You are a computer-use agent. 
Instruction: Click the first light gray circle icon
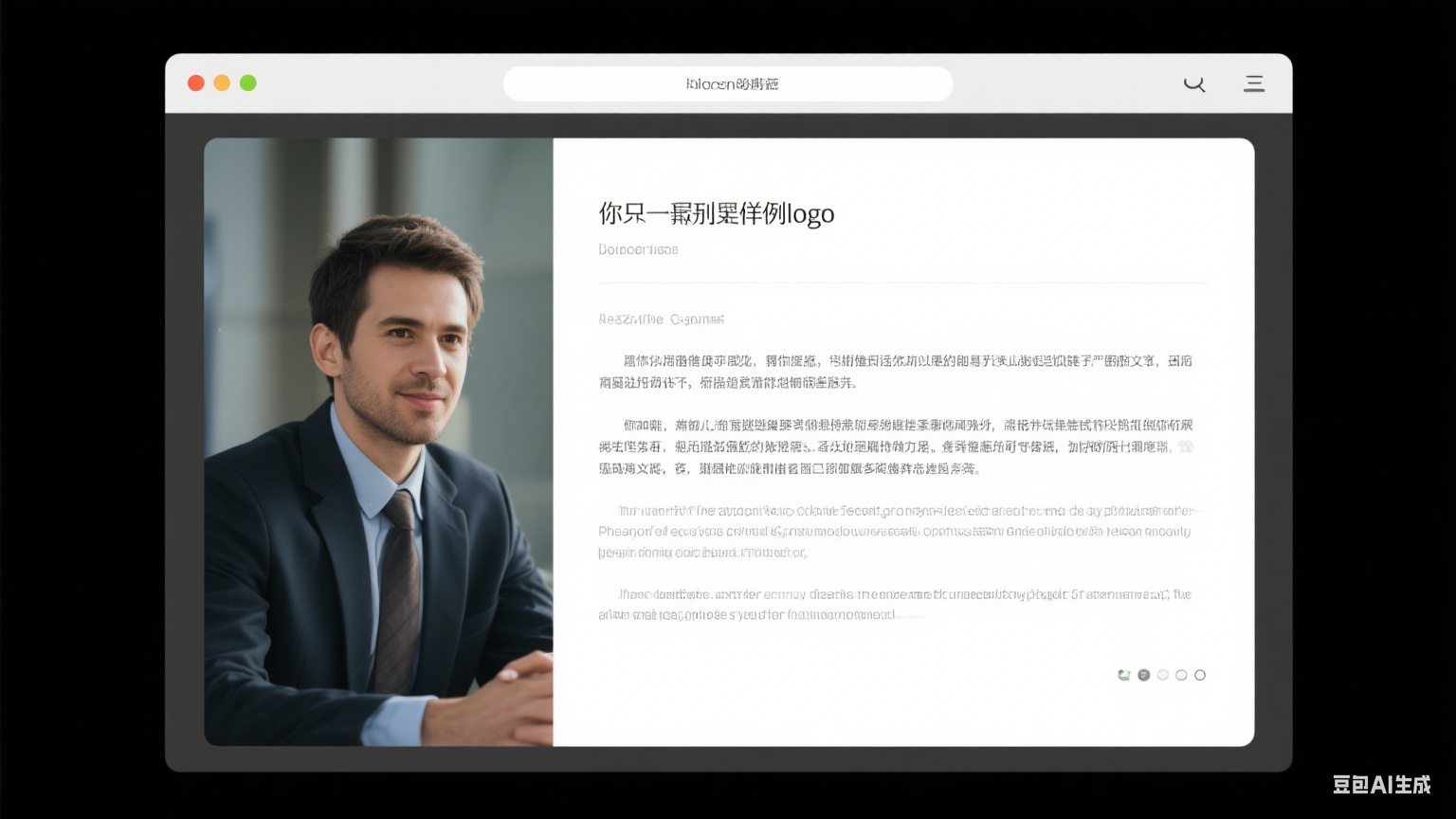(1162, 674)
